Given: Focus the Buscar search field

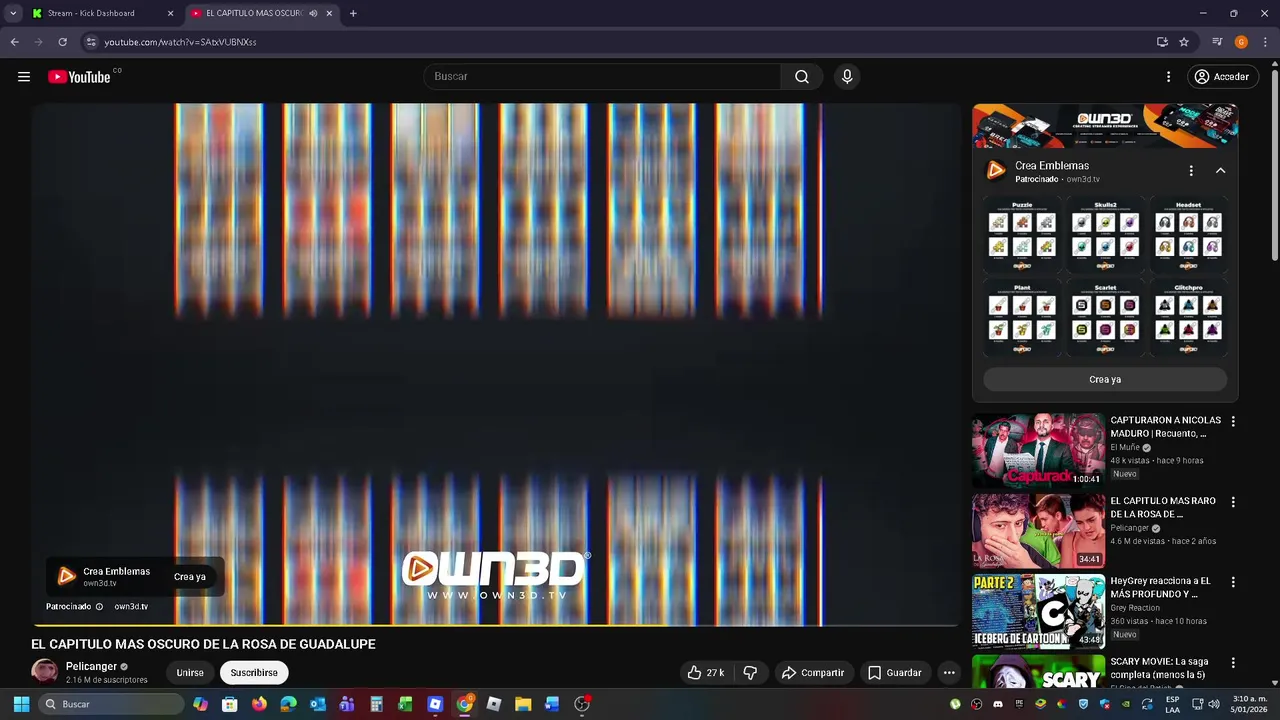Looking at the screenshot, I should tap(603, 77).
